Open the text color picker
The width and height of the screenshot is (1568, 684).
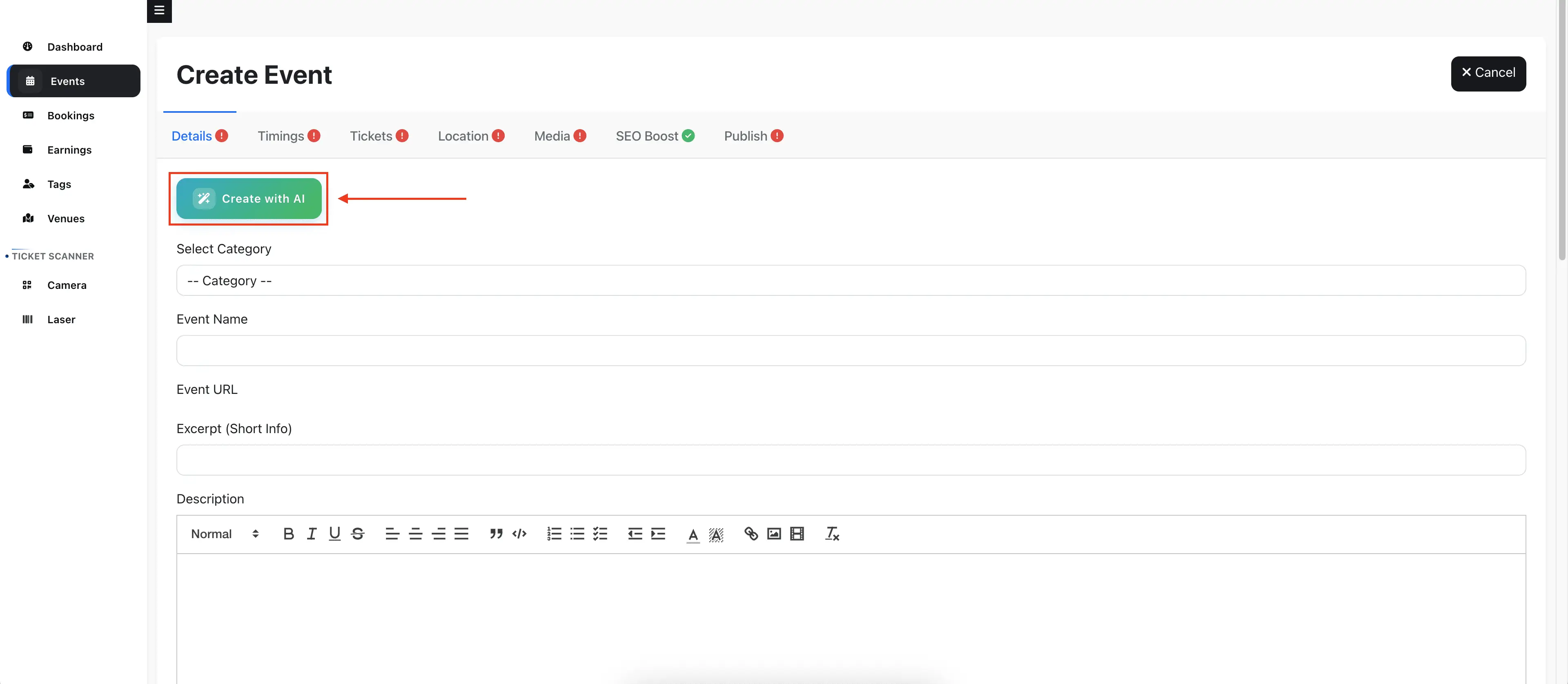[x=692, y=534]
